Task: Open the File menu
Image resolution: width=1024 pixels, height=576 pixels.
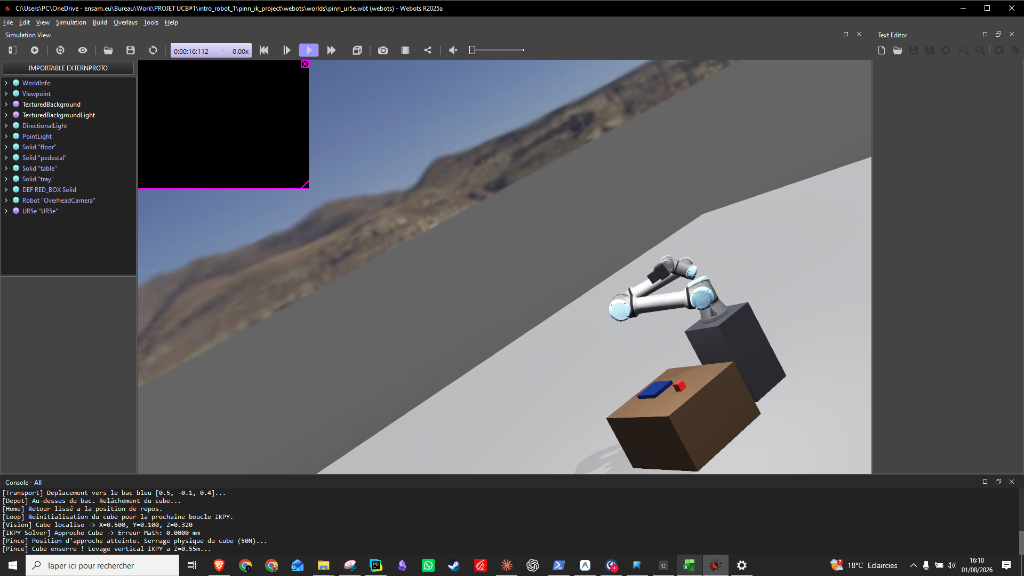Action: (8, 22)
